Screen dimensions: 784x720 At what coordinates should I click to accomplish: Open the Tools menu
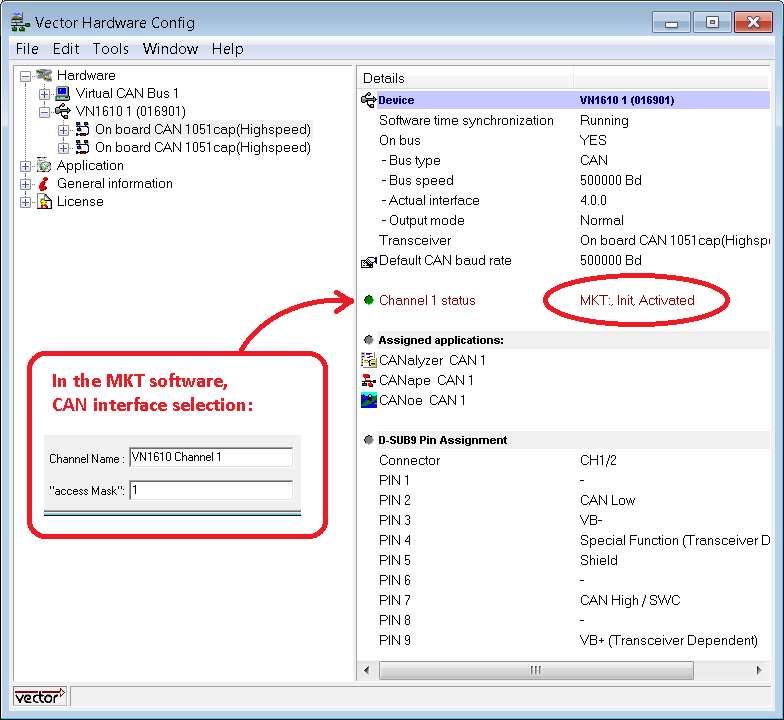tap(110, 49)
